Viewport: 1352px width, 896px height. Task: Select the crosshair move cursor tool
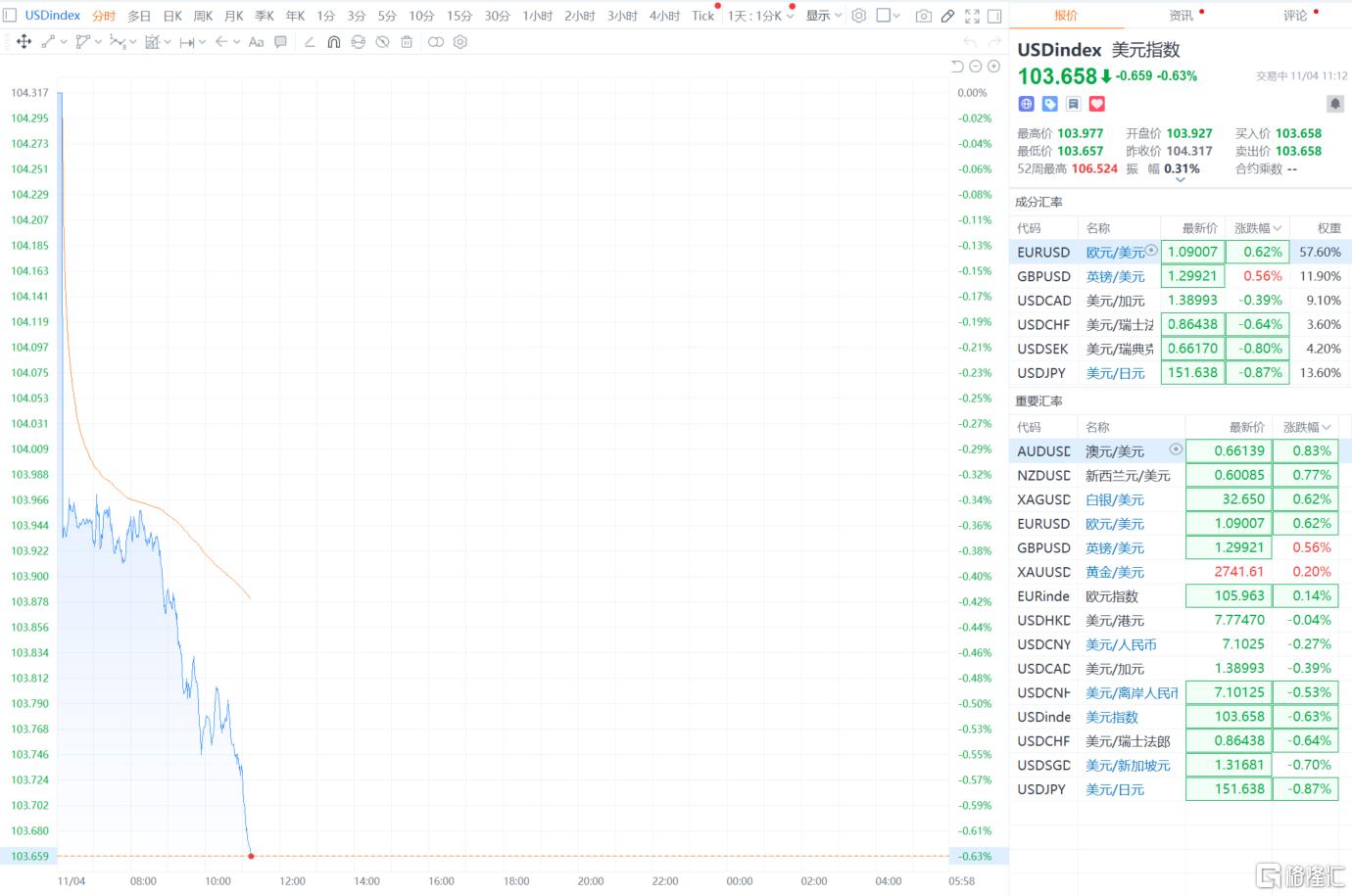[24, 42]
